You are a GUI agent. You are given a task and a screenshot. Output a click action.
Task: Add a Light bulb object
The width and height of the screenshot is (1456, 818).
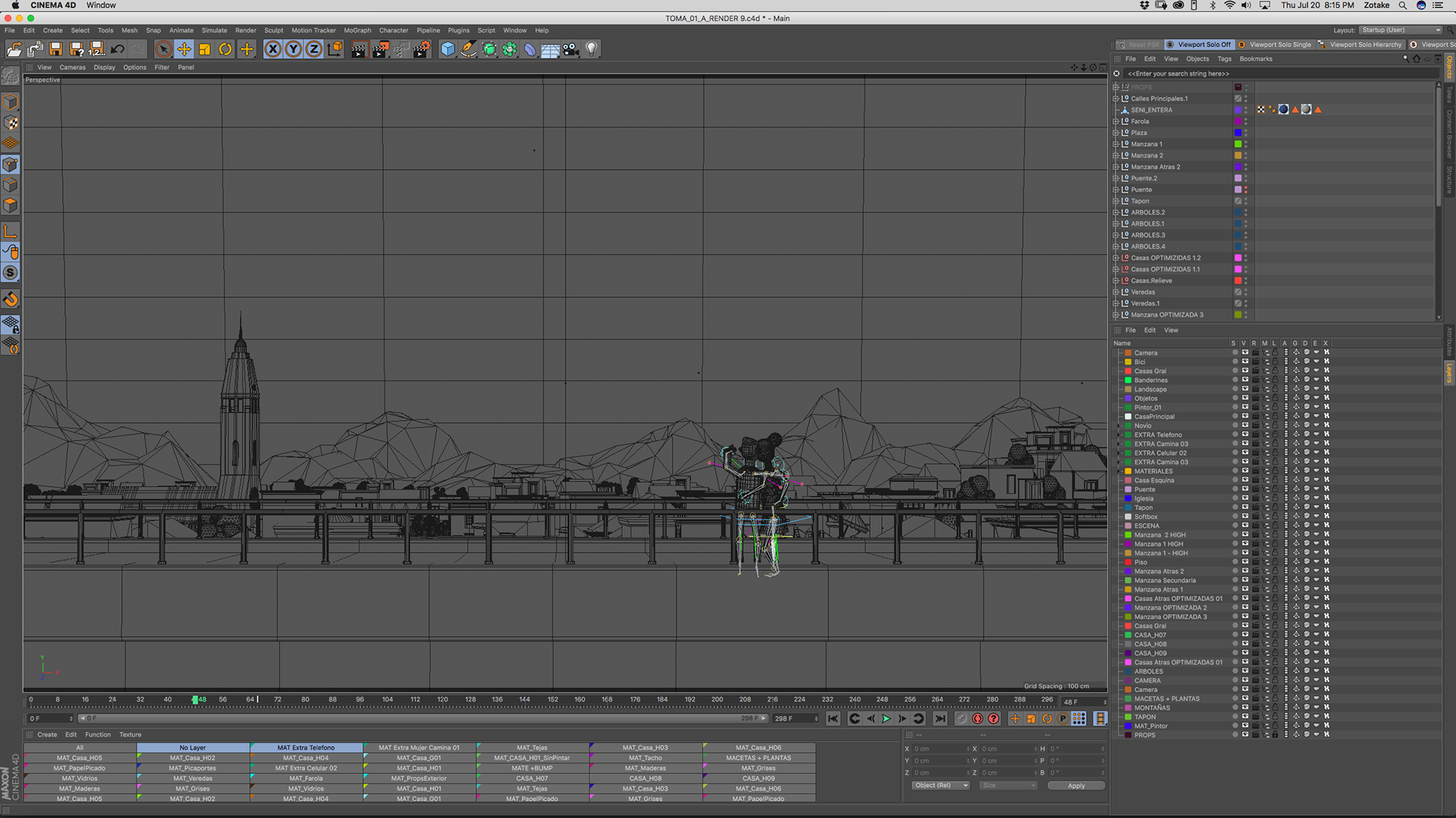(591, 49)
